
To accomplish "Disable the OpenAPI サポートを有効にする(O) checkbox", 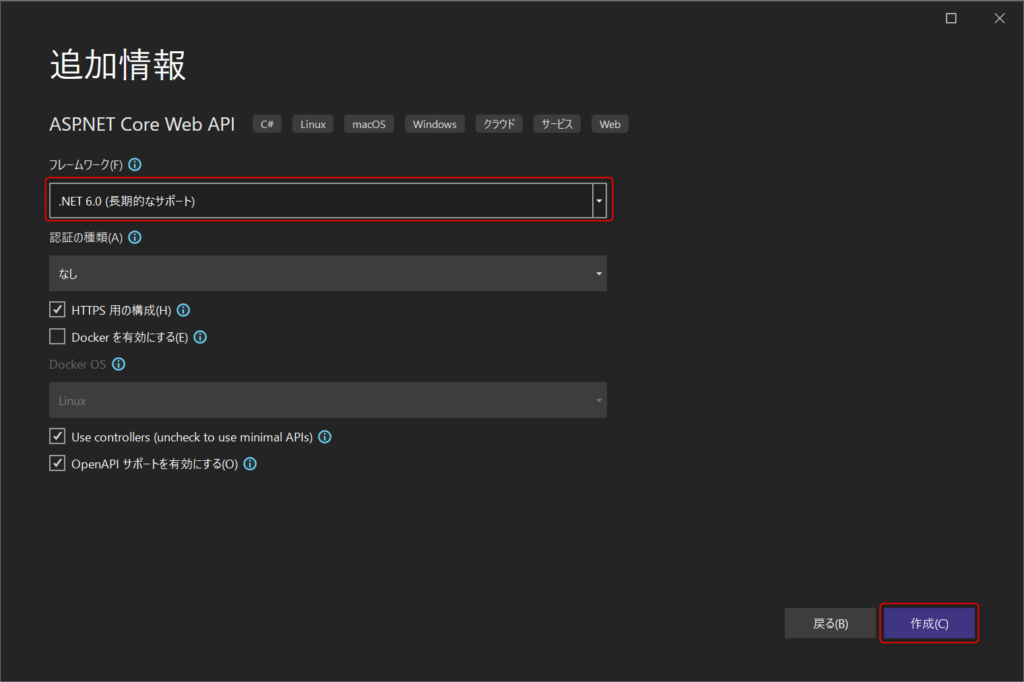I will (57, 463).
